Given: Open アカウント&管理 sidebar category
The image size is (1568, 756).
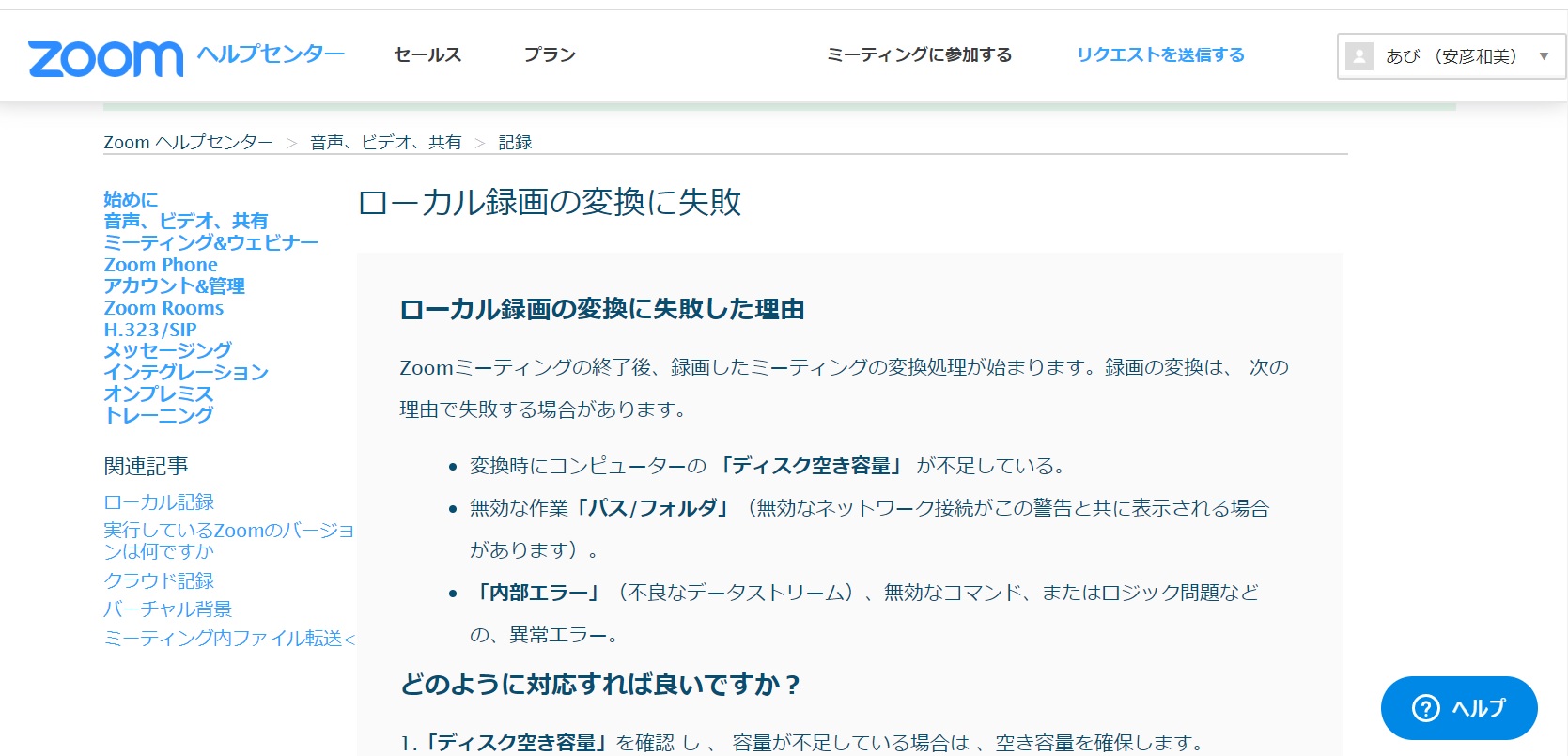Looking at the screenshot, I should (174, 285).
